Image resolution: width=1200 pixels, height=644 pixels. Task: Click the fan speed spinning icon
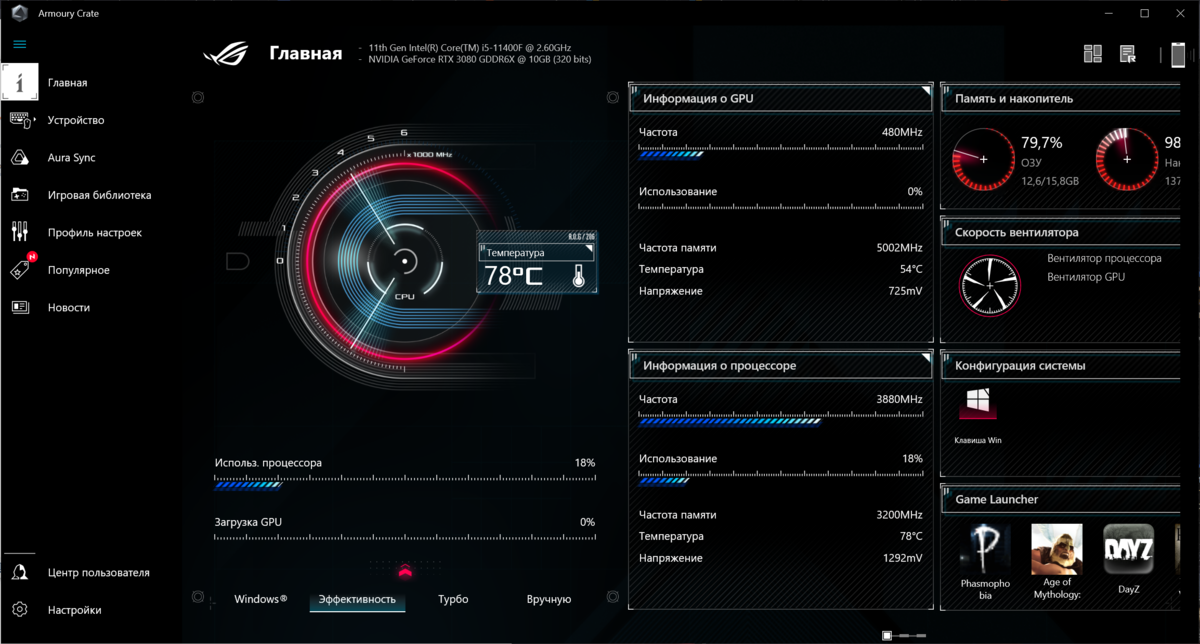click(990, 286)
